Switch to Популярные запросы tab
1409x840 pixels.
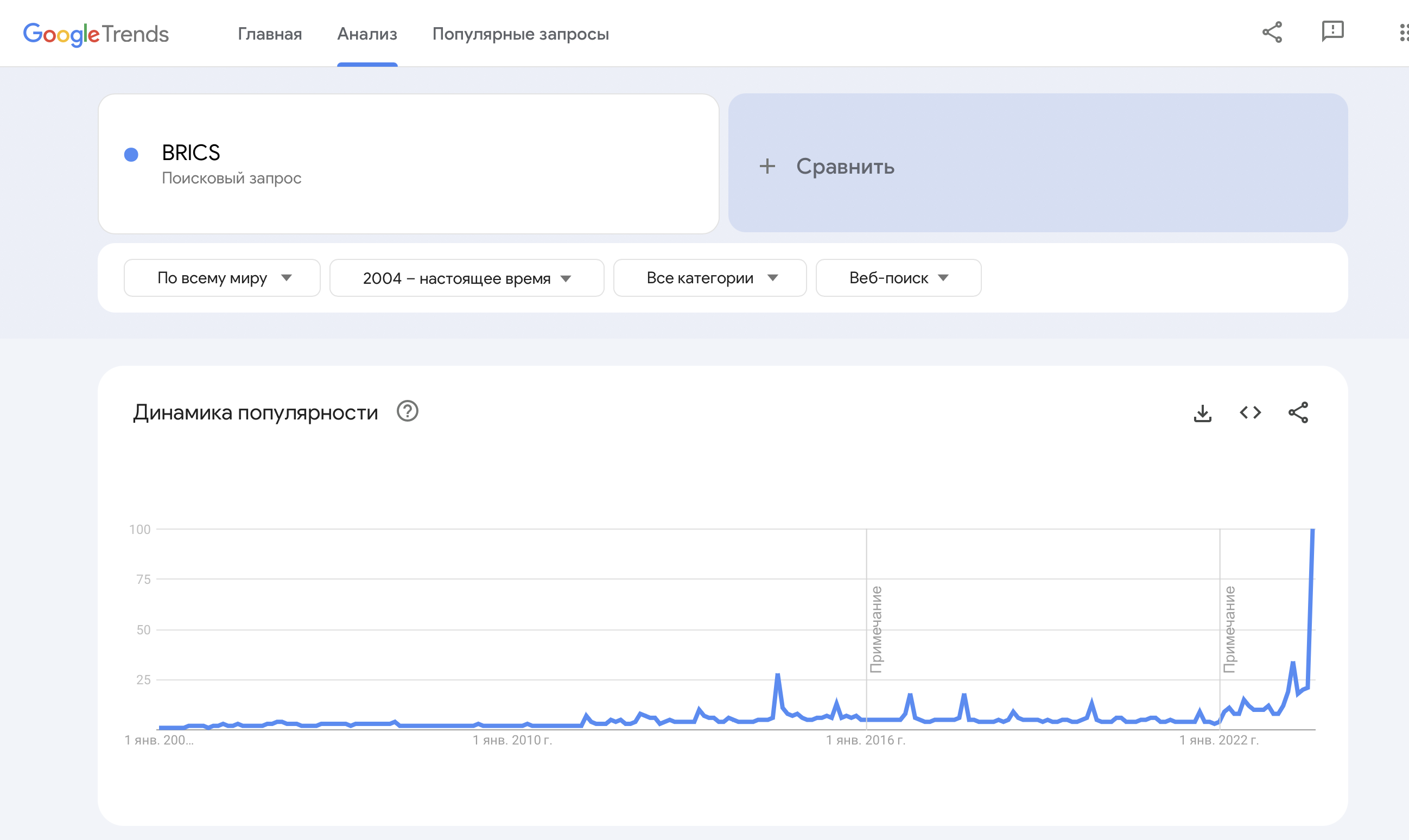tap(521, 34)
